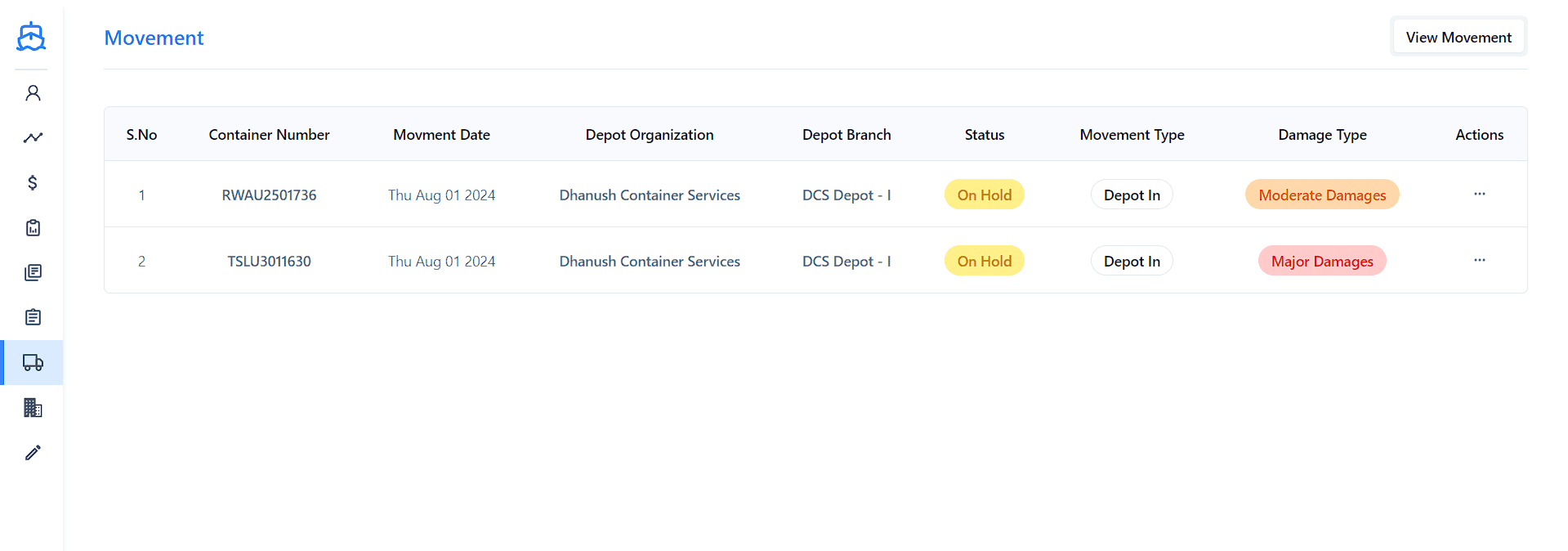Click the stacked documents library icon
The height and width of the screenshot is (551, 1568).
point(33,272)
